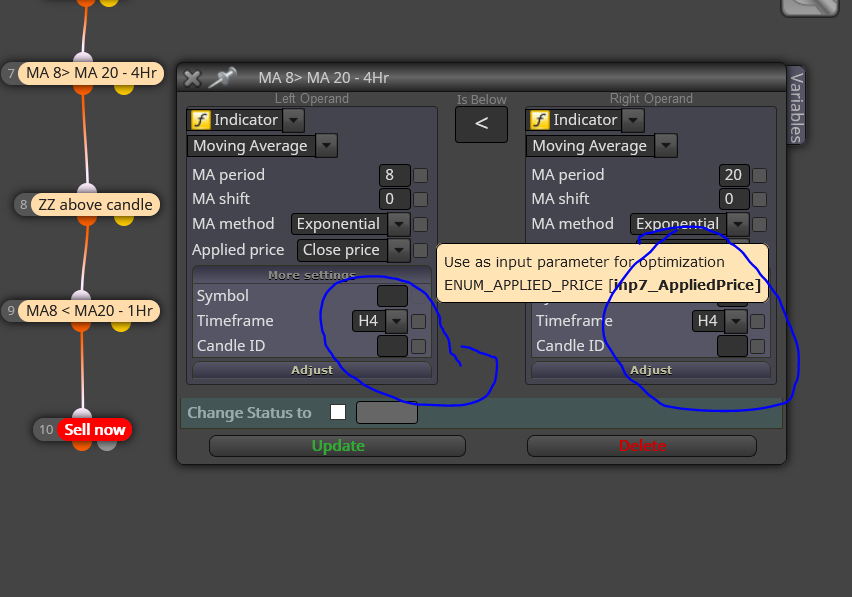The width and height of the screenshot is (852, 597).
Task: Toggle right Timeframe optimization checkbox
Action: click(x=757, y=322)
